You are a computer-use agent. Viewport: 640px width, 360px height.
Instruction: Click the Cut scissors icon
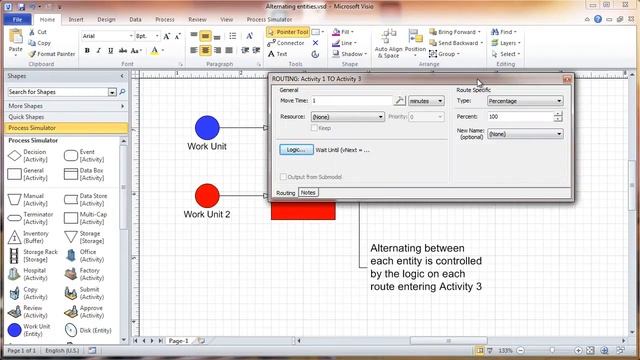(32, 32)
